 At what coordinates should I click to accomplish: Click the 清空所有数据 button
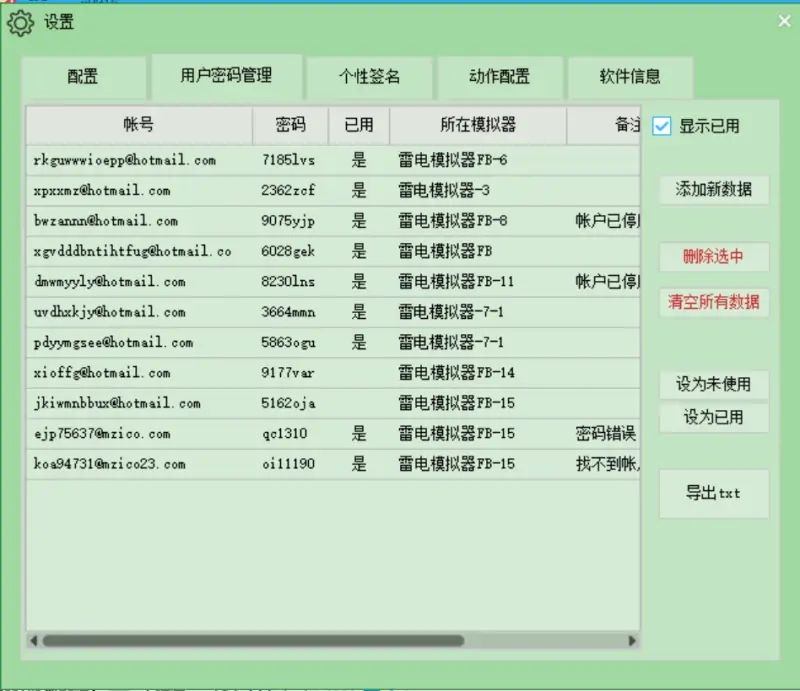[713, 302]
